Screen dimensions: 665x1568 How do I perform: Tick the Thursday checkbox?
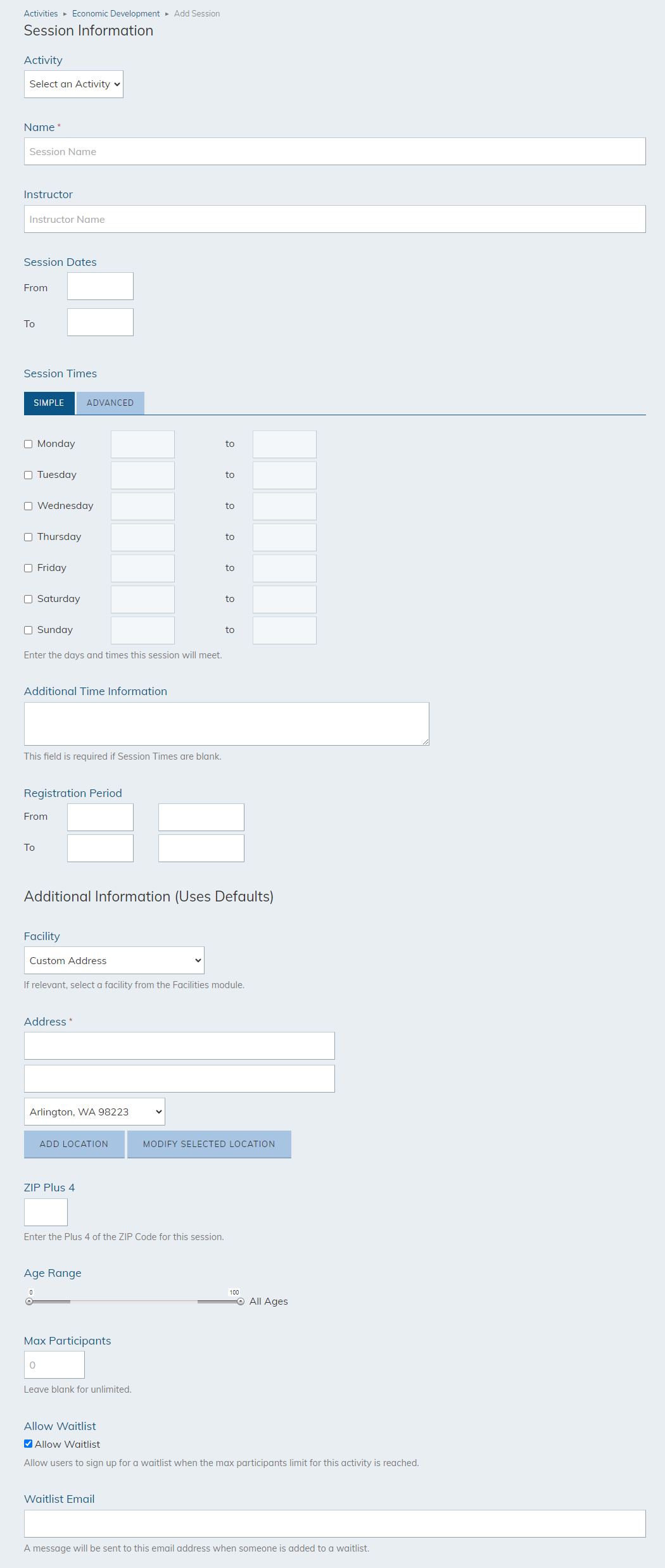[x=28, y=537]
